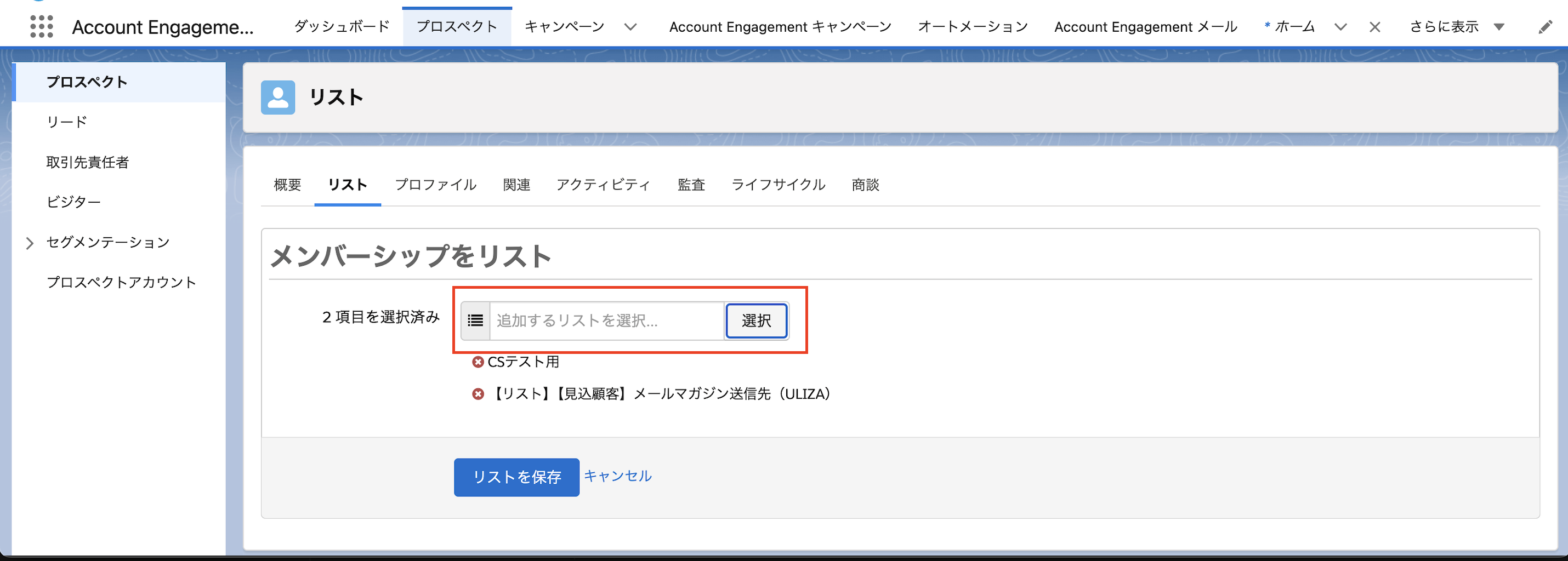Click the list icon beside list input
The image size is (1568, 561).
click(475, 320)
